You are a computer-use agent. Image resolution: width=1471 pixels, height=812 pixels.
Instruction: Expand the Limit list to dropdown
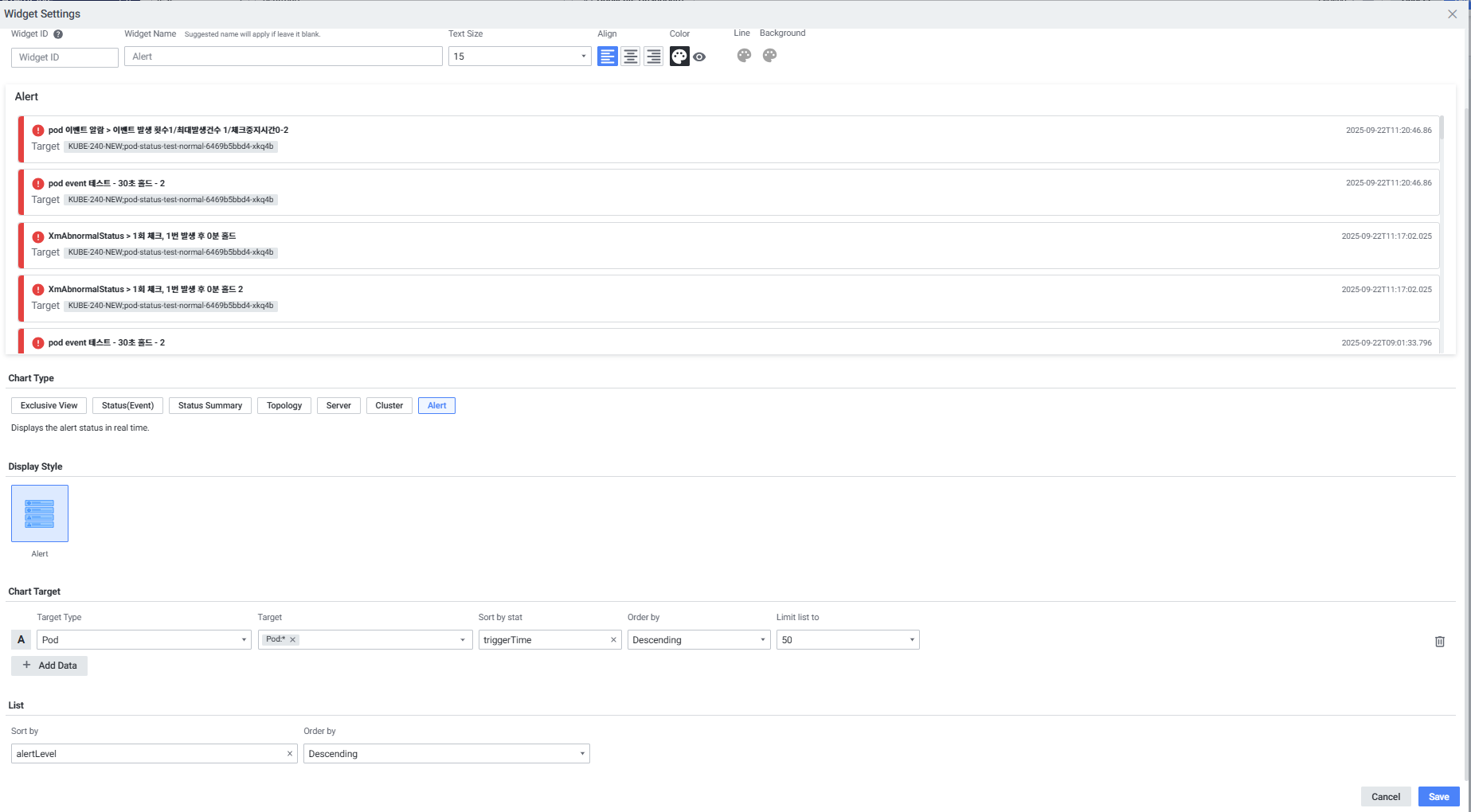click(912, 640)
